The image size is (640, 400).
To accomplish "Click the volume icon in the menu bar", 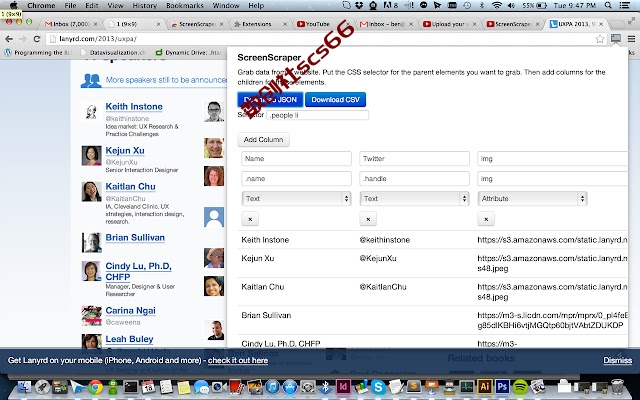I will point(511,5).
